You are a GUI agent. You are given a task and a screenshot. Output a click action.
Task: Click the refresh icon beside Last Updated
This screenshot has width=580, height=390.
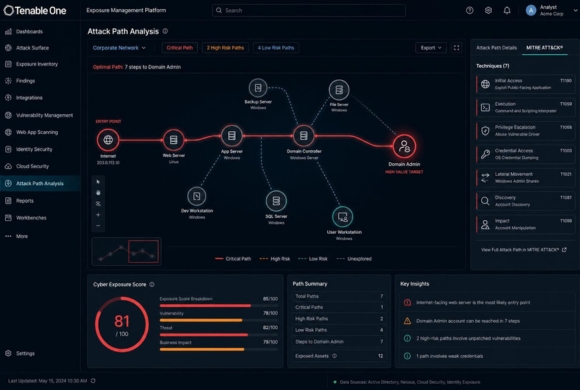pyautogui.click(x=93, y=381)
